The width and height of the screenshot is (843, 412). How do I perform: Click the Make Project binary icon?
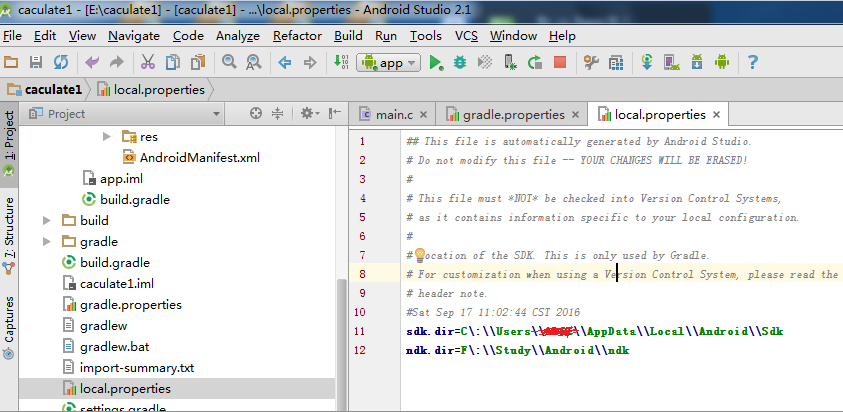tap(341, 62)
